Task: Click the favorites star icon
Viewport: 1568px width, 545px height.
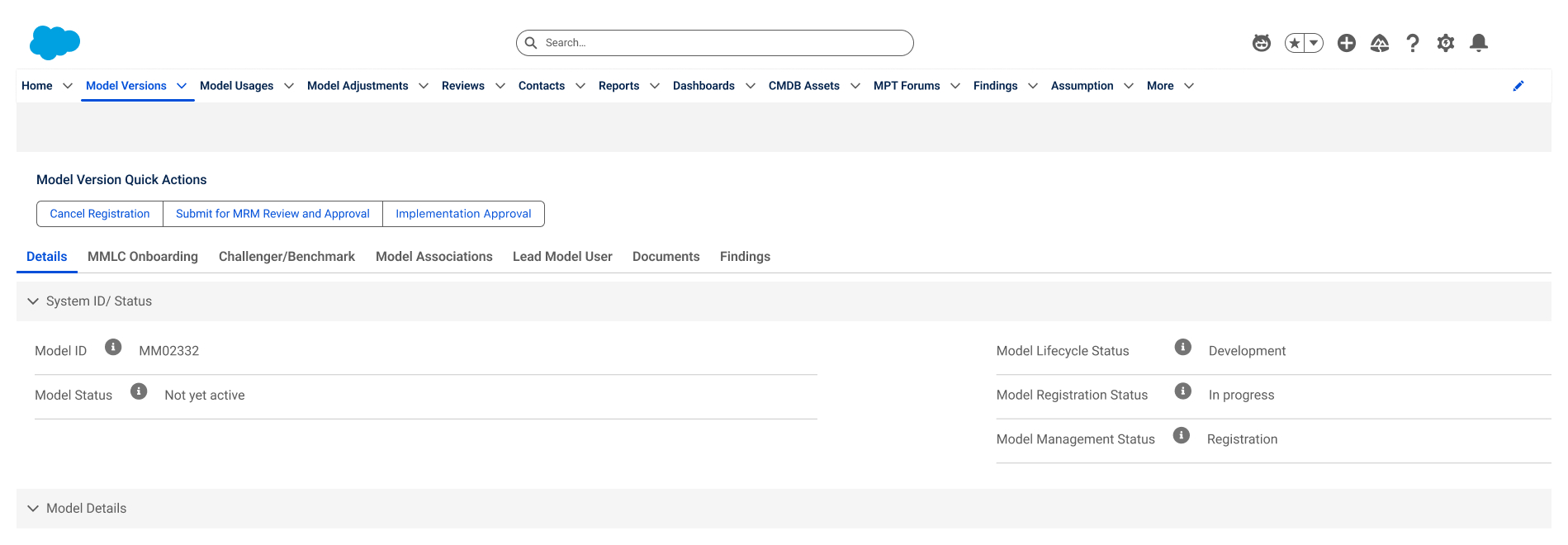Action: tap(1294, 43)
